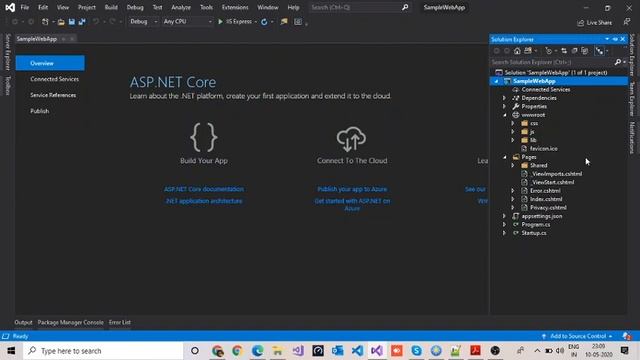Expand the Index.cshtml node
This screenshot has height=360, width=640.
pos(513,199)
